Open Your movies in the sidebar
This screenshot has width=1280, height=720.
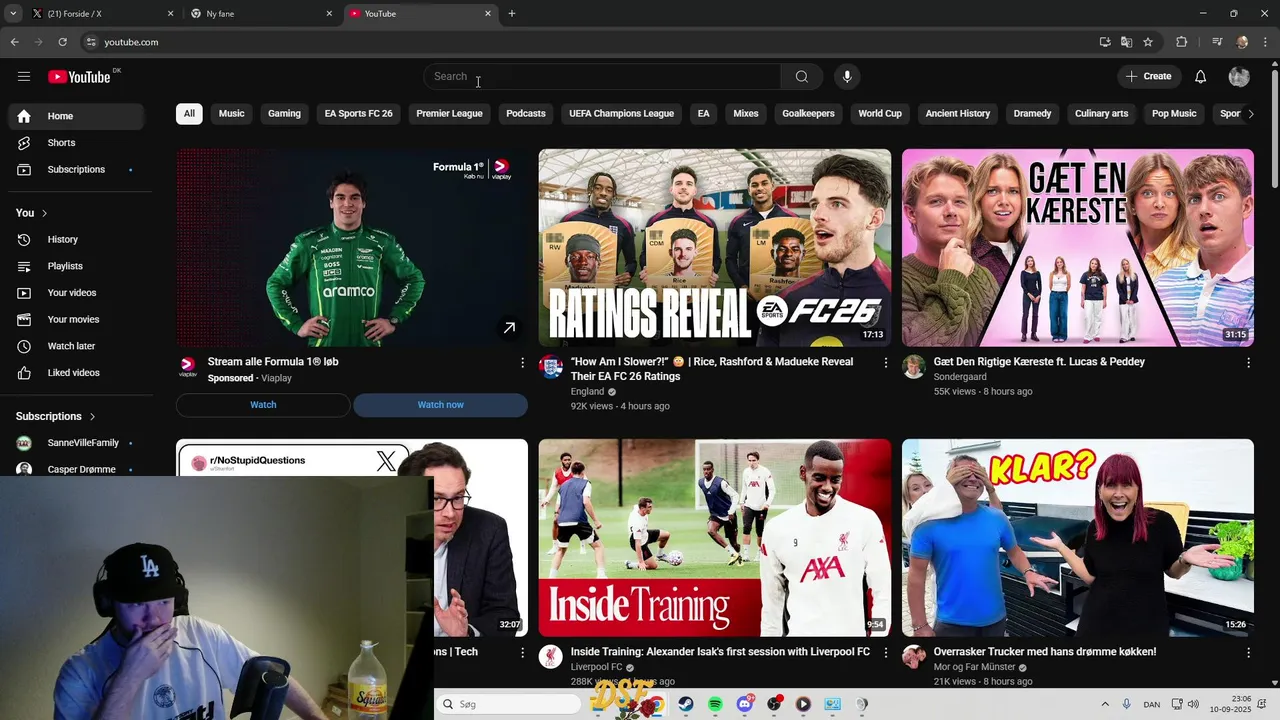click(x=76, y=320)
